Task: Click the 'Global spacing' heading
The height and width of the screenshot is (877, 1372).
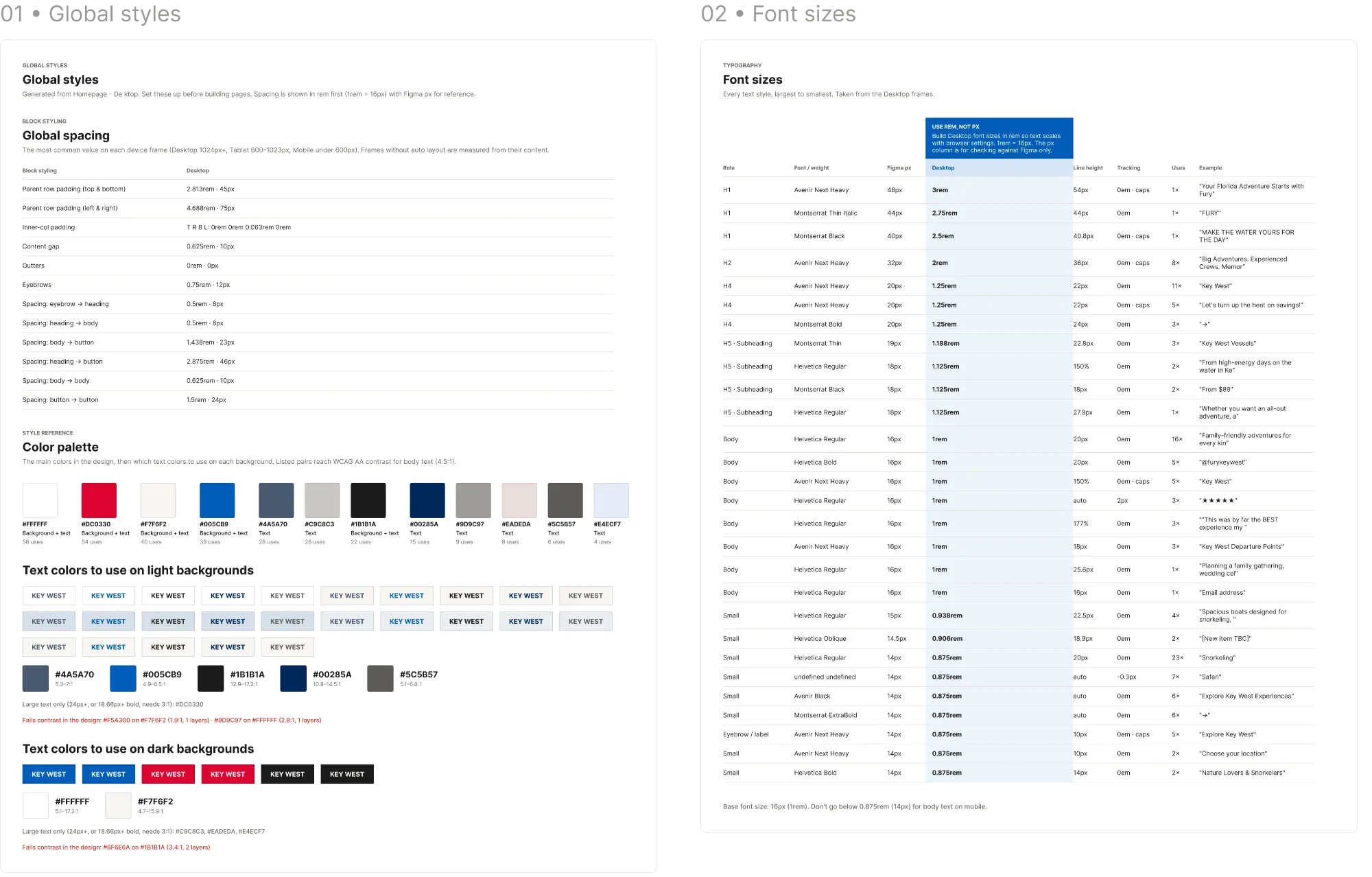Action: (66, 136)
